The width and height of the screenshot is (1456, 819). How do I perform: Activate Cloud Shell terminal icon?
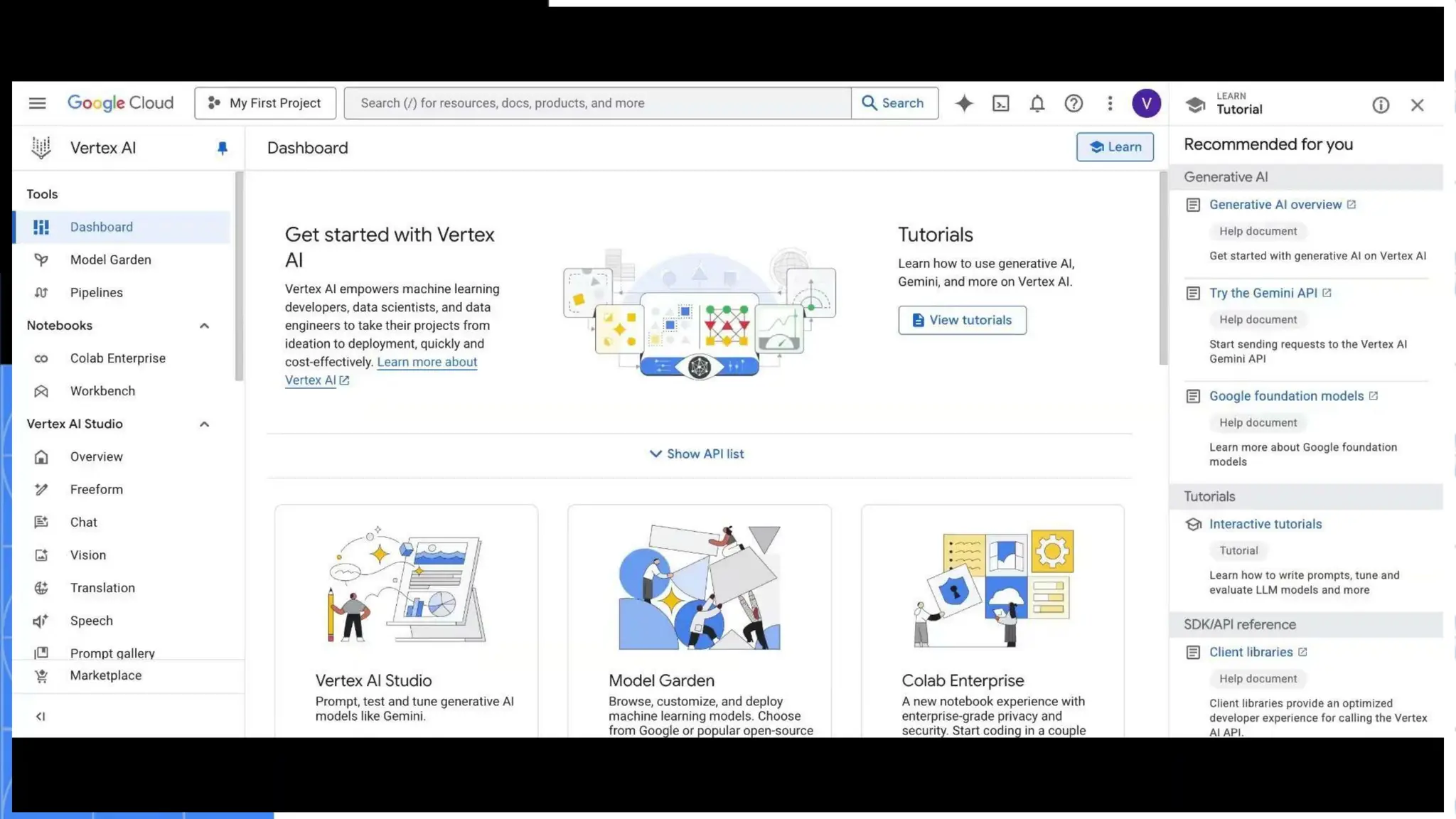1000,104
